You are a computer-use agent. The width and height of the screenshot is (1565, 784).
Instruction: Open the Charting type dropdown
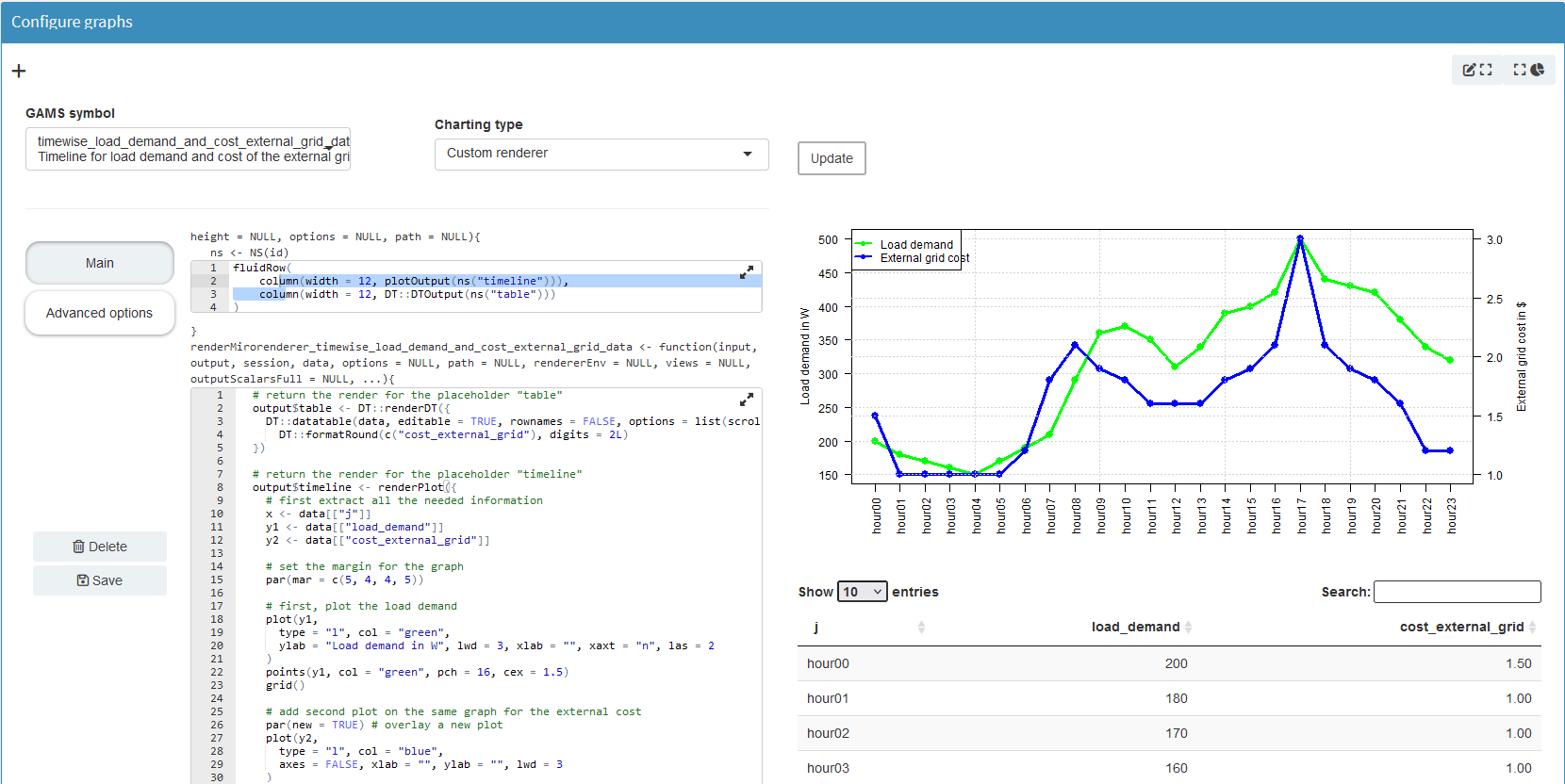tap(601, 154)
